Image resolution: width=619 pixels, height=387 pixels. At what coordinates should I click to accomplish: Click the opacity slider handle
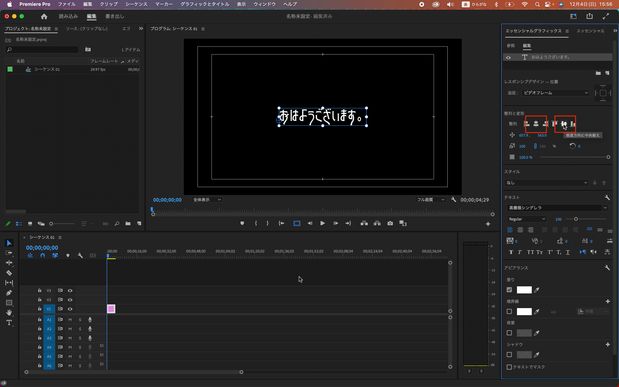(x=608, y=157)
